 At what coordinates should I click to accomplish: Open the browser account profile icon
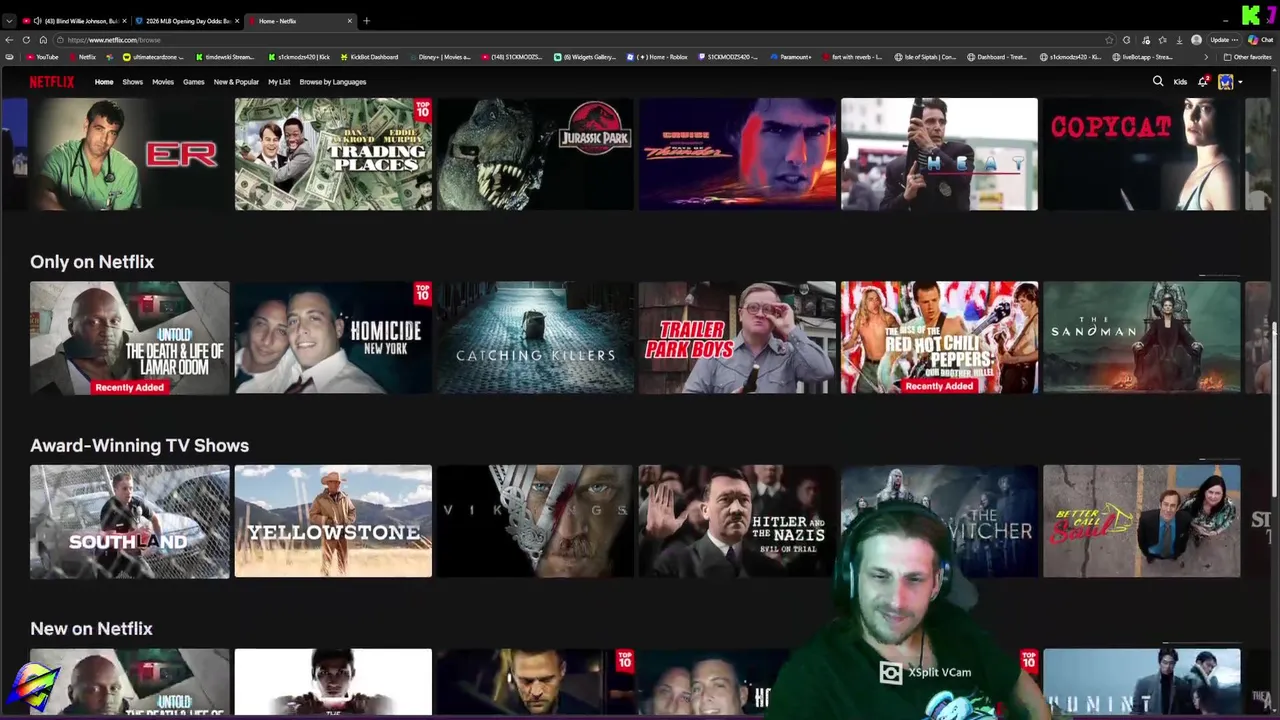click(x=1196, y=40)
